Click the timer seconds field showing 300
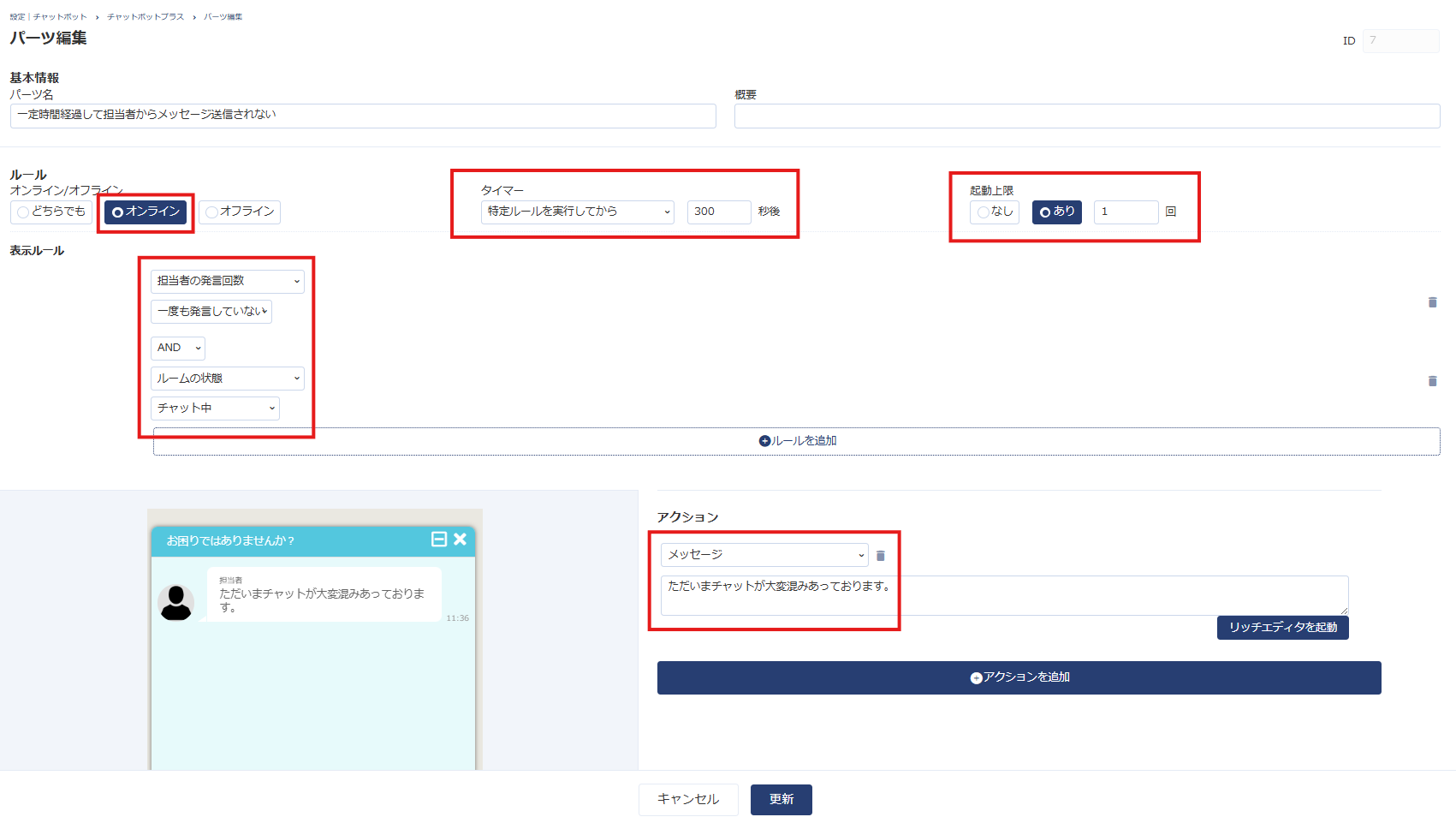This screenshot has height=823, width=1456. [718, 212]
